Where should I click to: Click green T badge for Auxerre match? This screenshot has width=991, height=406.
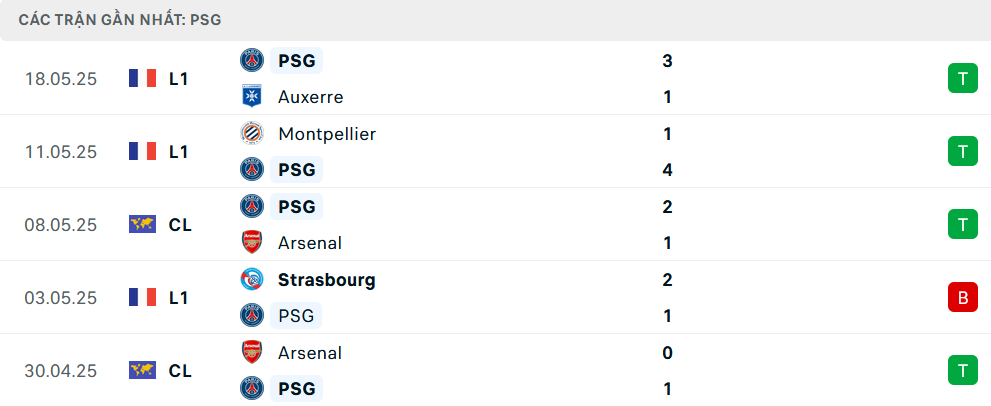point(963,78)
